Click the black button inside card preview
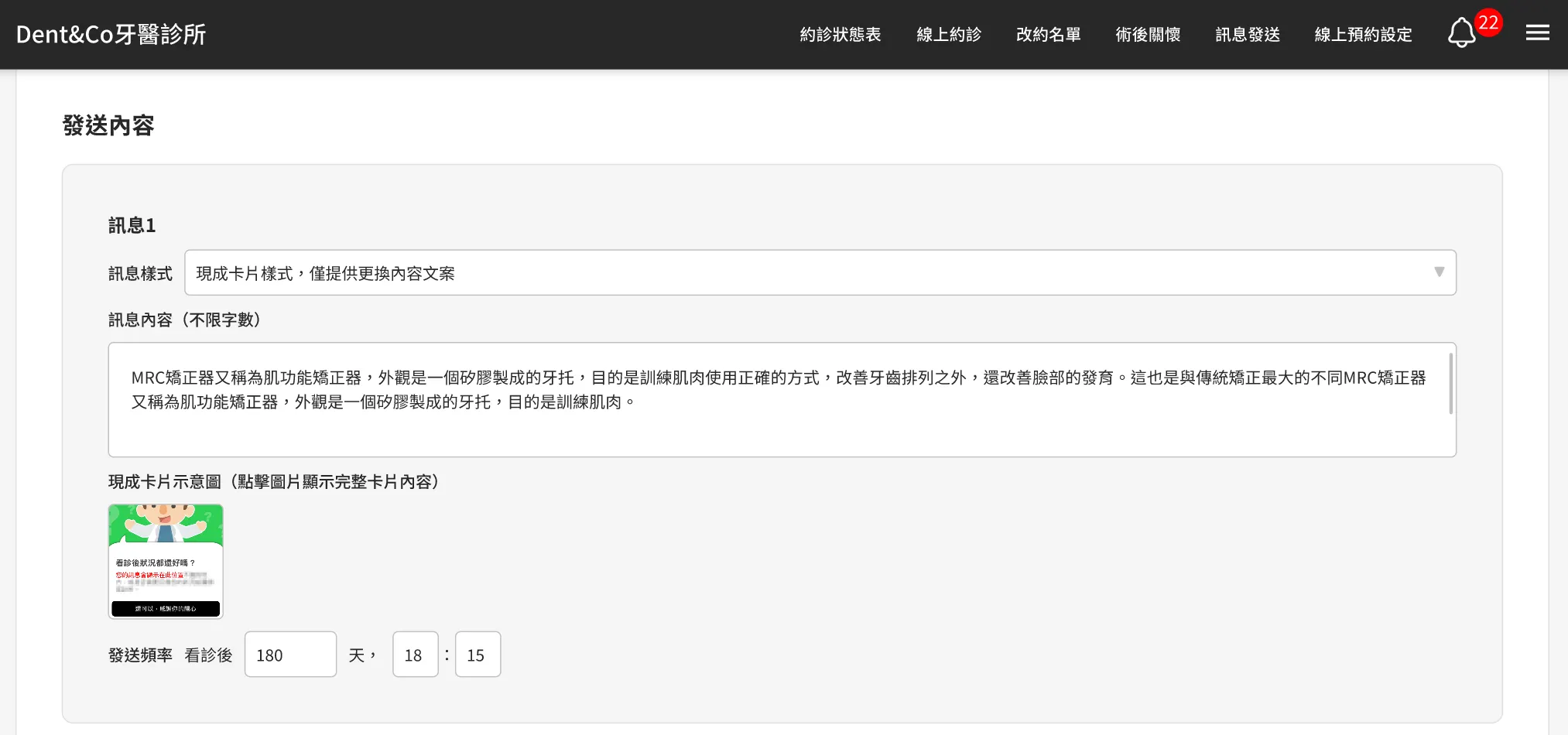 click(x=166, y=609)
